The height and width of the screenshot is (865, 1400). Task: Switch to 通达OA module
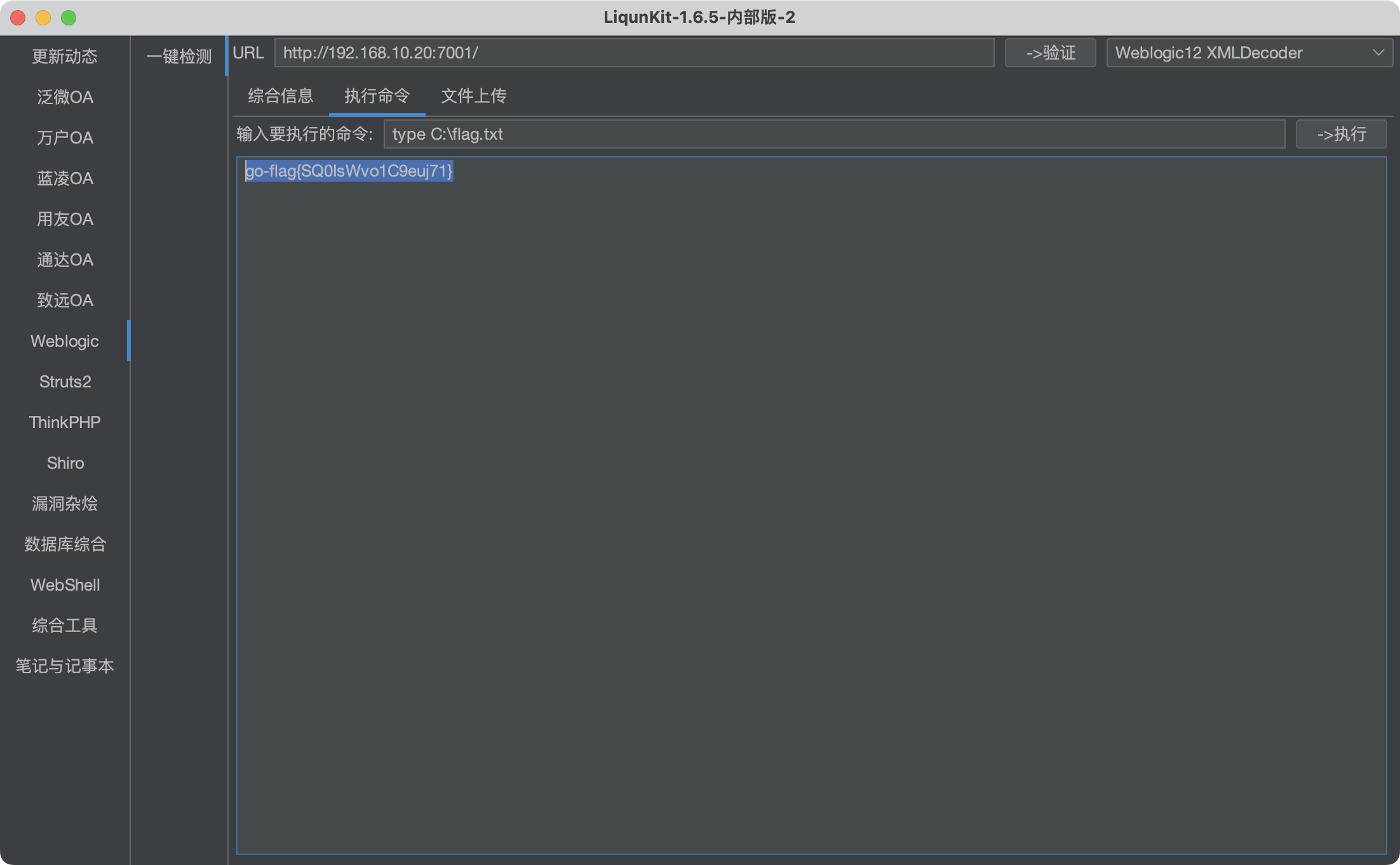[x=65, y=260]
